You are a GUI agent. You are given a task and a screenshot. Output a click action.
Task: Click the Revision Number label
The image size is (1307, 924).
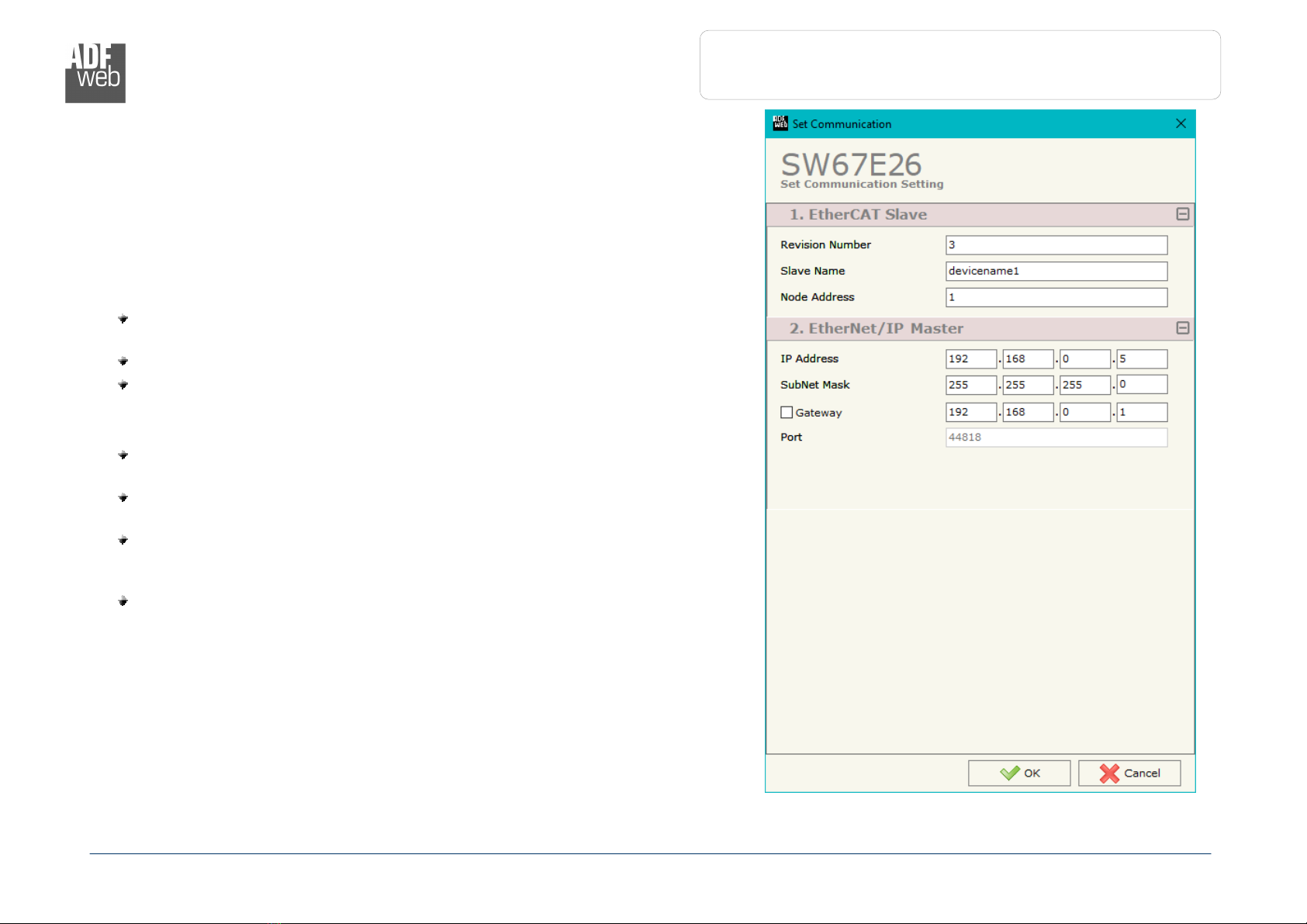(x=825, y=244)
